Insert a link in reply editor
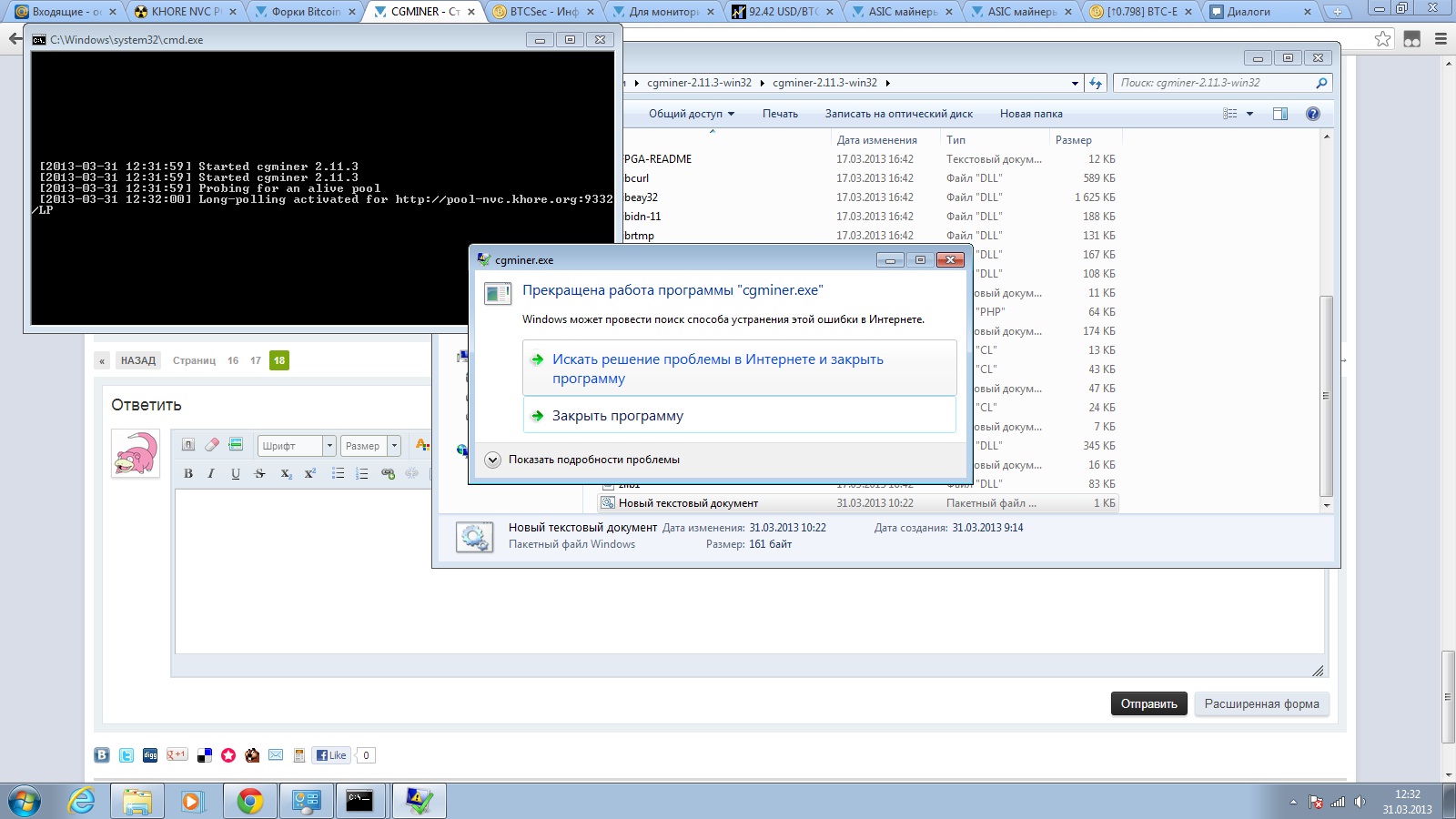This screenshot has height=819, width=1456. (389, 473)
